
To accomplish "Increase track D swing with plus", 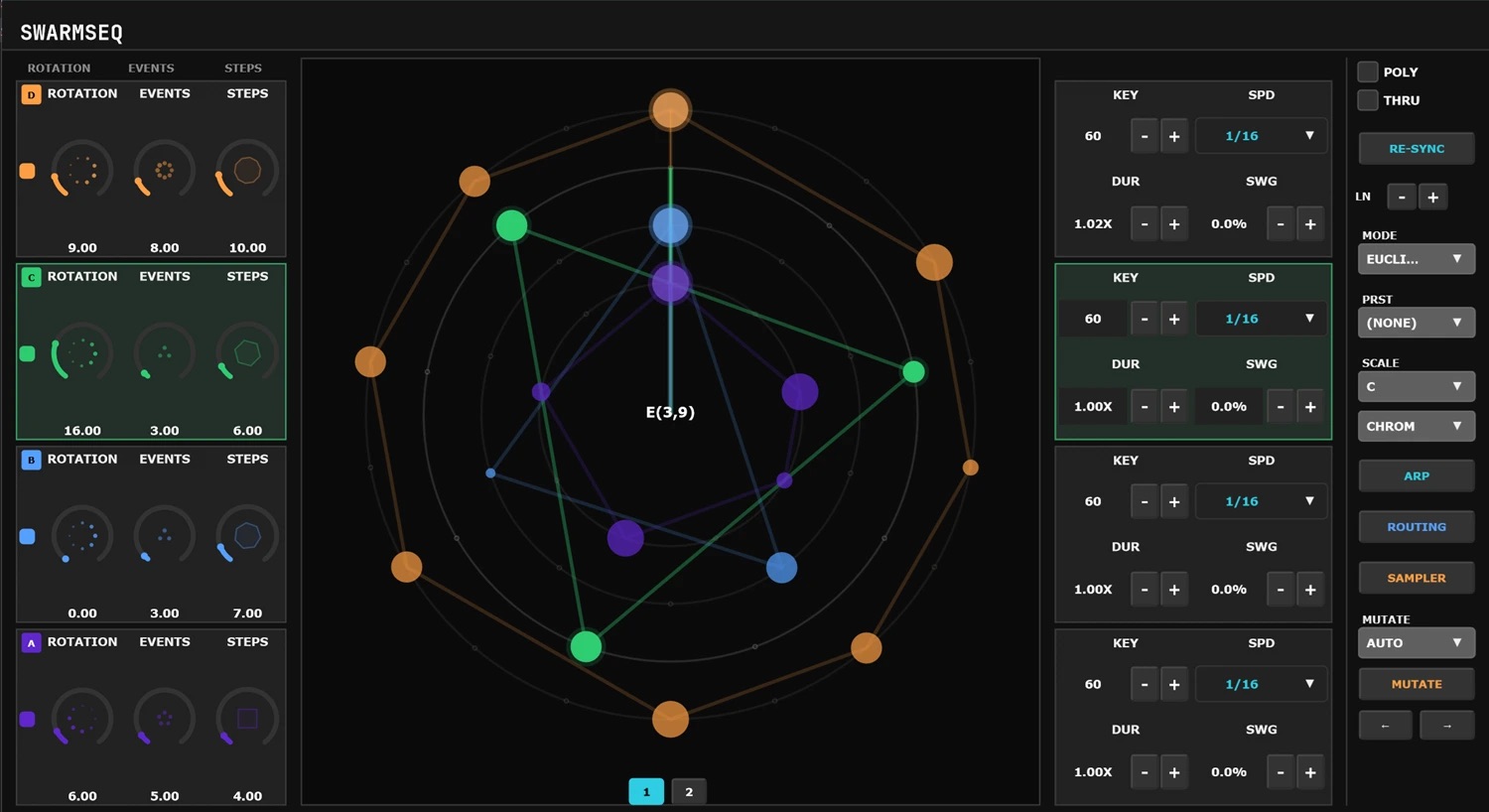I will coord(1310,224).
